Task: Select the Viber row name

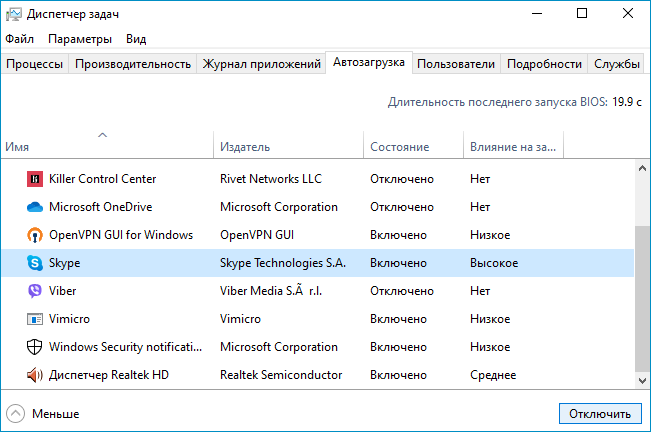Action: 63,291
